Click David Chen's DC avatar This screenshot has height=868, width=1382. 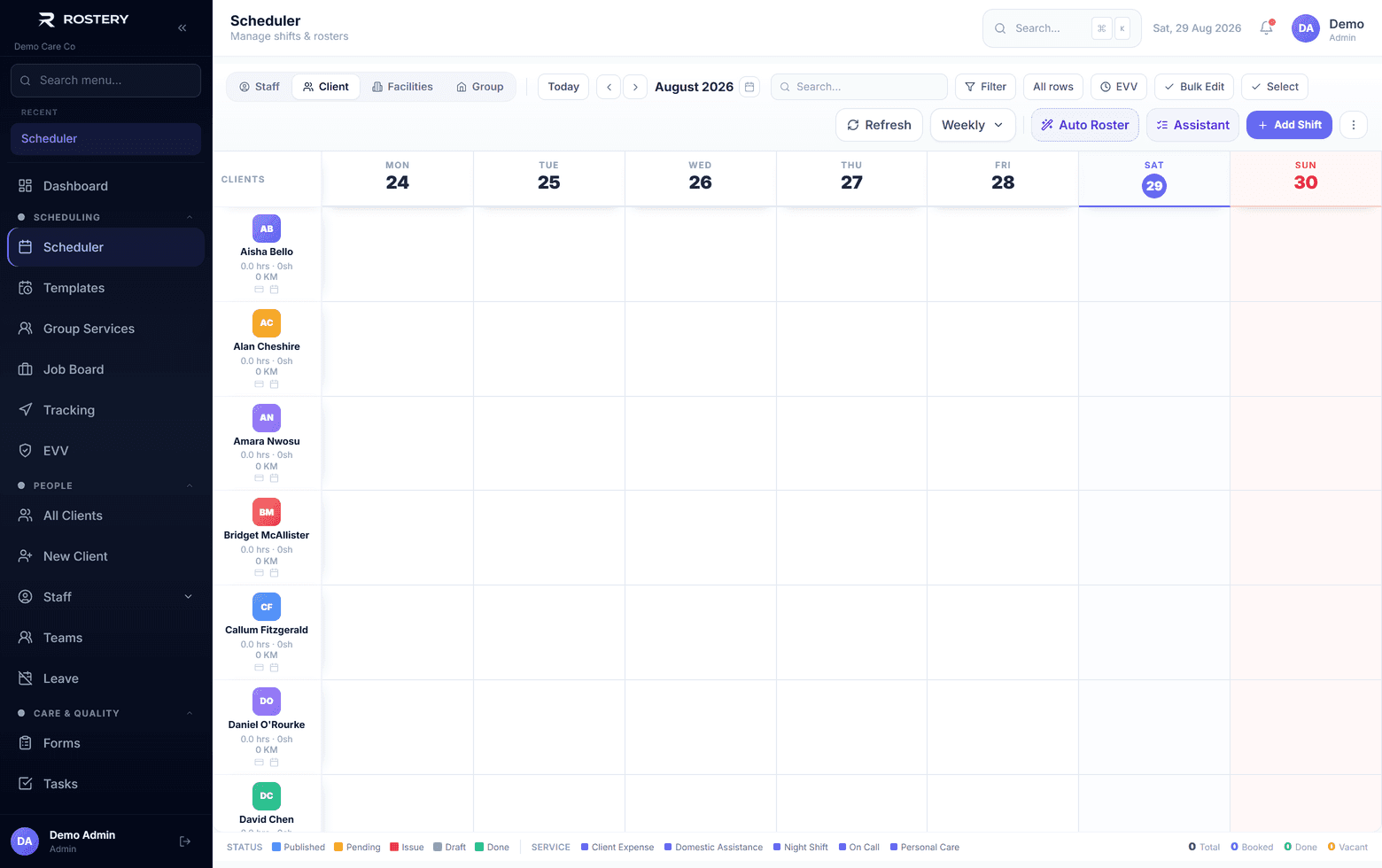(x=267, y=796)
